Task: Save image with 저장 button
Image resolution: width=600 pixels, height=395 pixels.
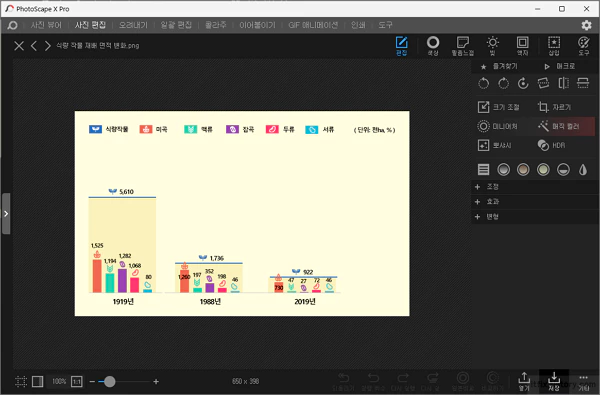Action: (x=554, y=382)
